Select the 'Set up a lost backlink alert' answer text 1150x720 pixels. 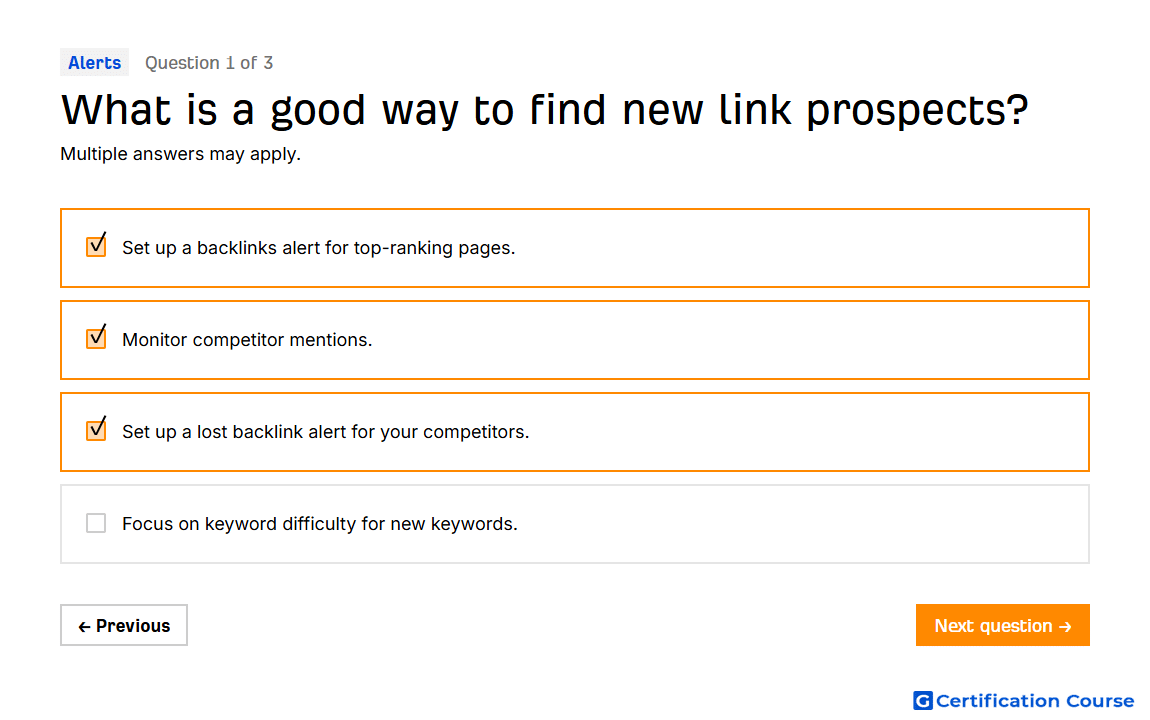coord(326,432)
